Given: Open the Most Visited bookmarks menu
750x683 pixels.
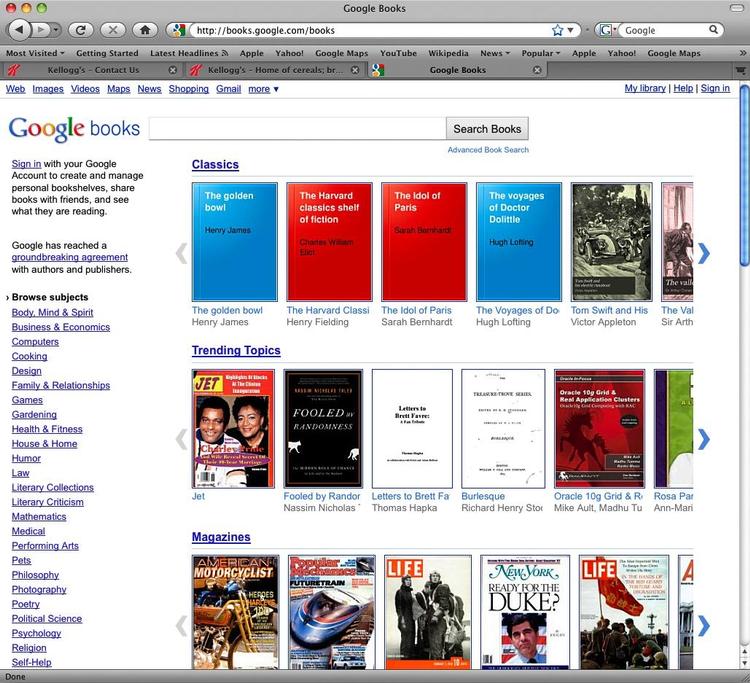Looking at the screenshot, I should (35, 53).
